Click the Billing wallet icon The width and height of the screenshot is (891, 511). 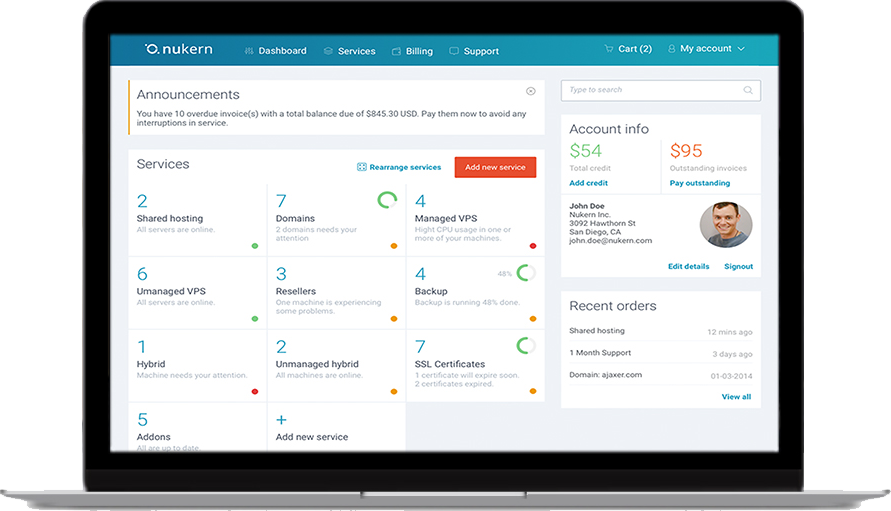[x=396, y=51]
